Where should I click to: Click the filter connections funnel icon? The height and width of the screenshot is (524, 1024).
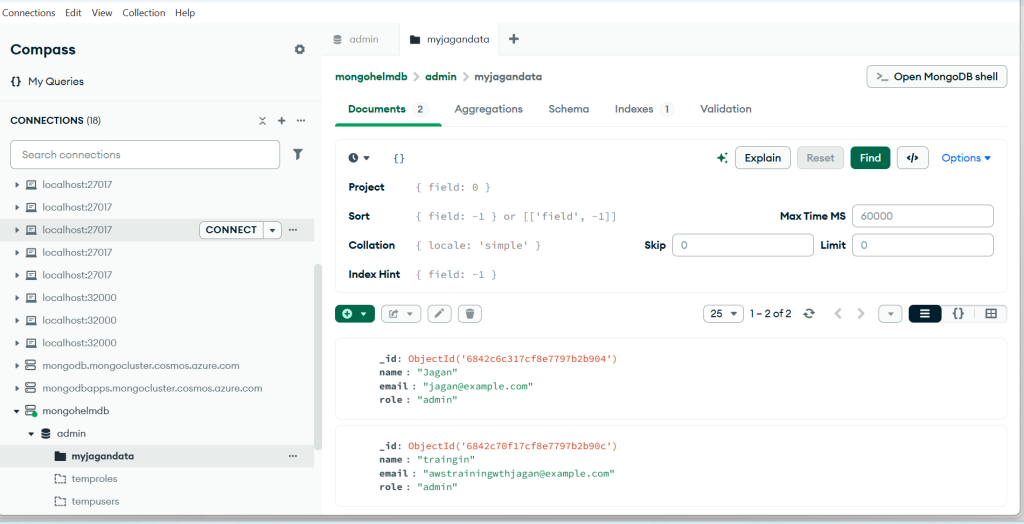coord(298,154)
